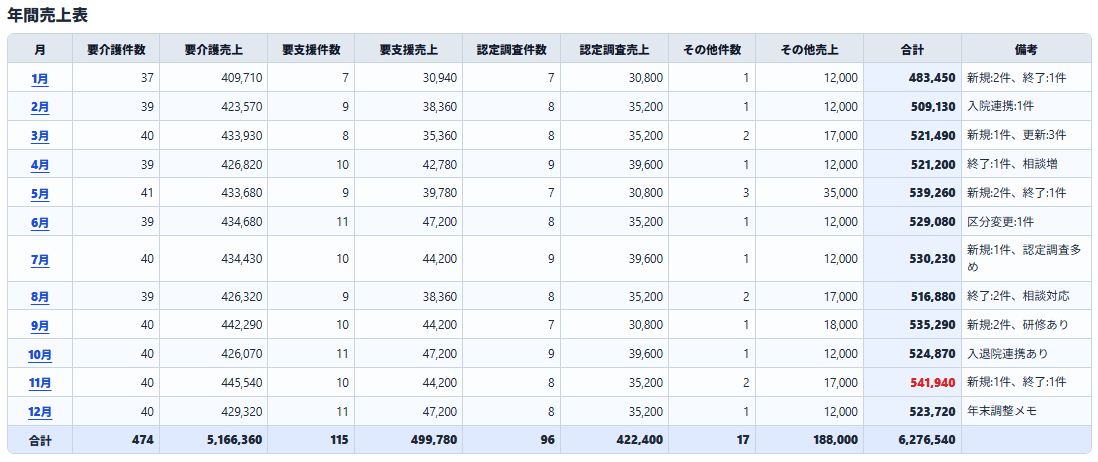
Task: Select the 521,200 total cell
Action: tap(912, 164)
